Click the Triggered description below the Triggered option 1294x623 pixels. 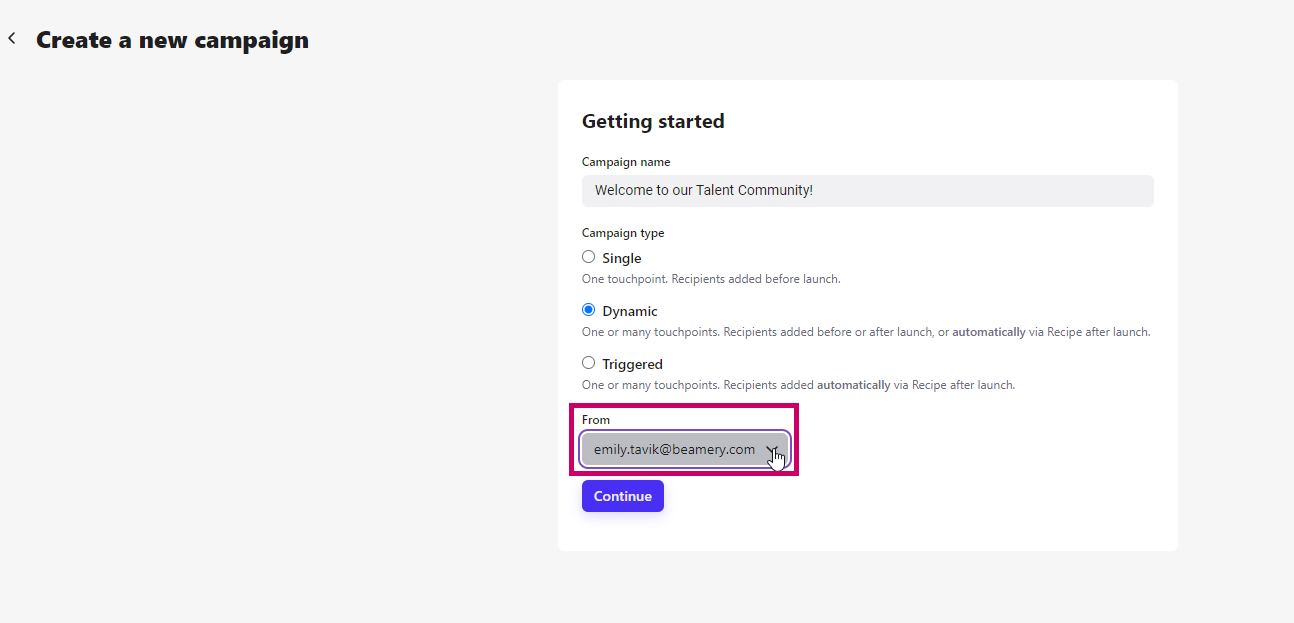798,385
